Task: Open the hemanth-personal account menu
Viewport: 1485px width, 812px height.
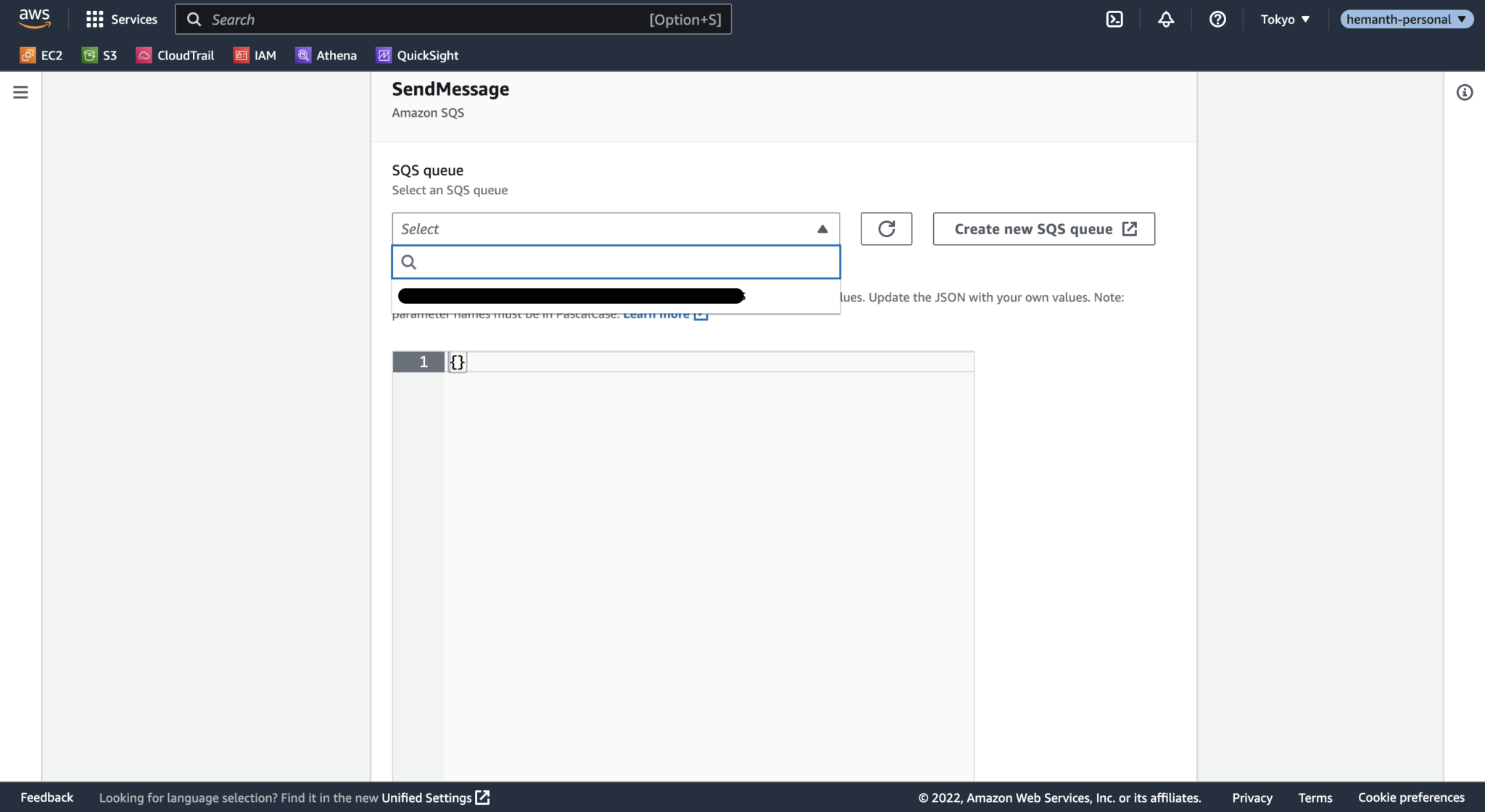Action: (1407, 19)
